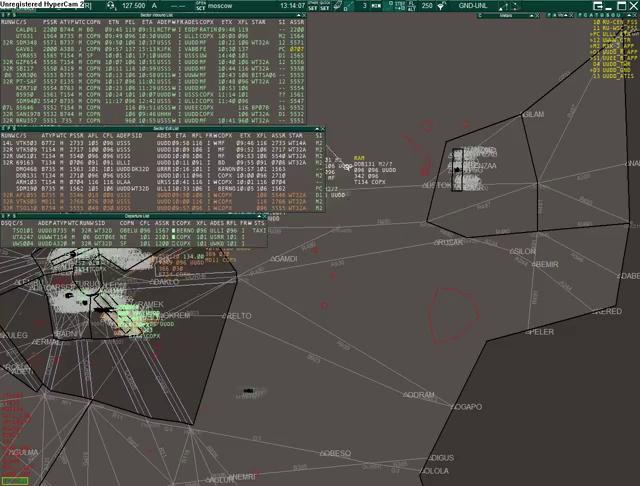Toggle the F filter in controller list header

pos(580,15)
